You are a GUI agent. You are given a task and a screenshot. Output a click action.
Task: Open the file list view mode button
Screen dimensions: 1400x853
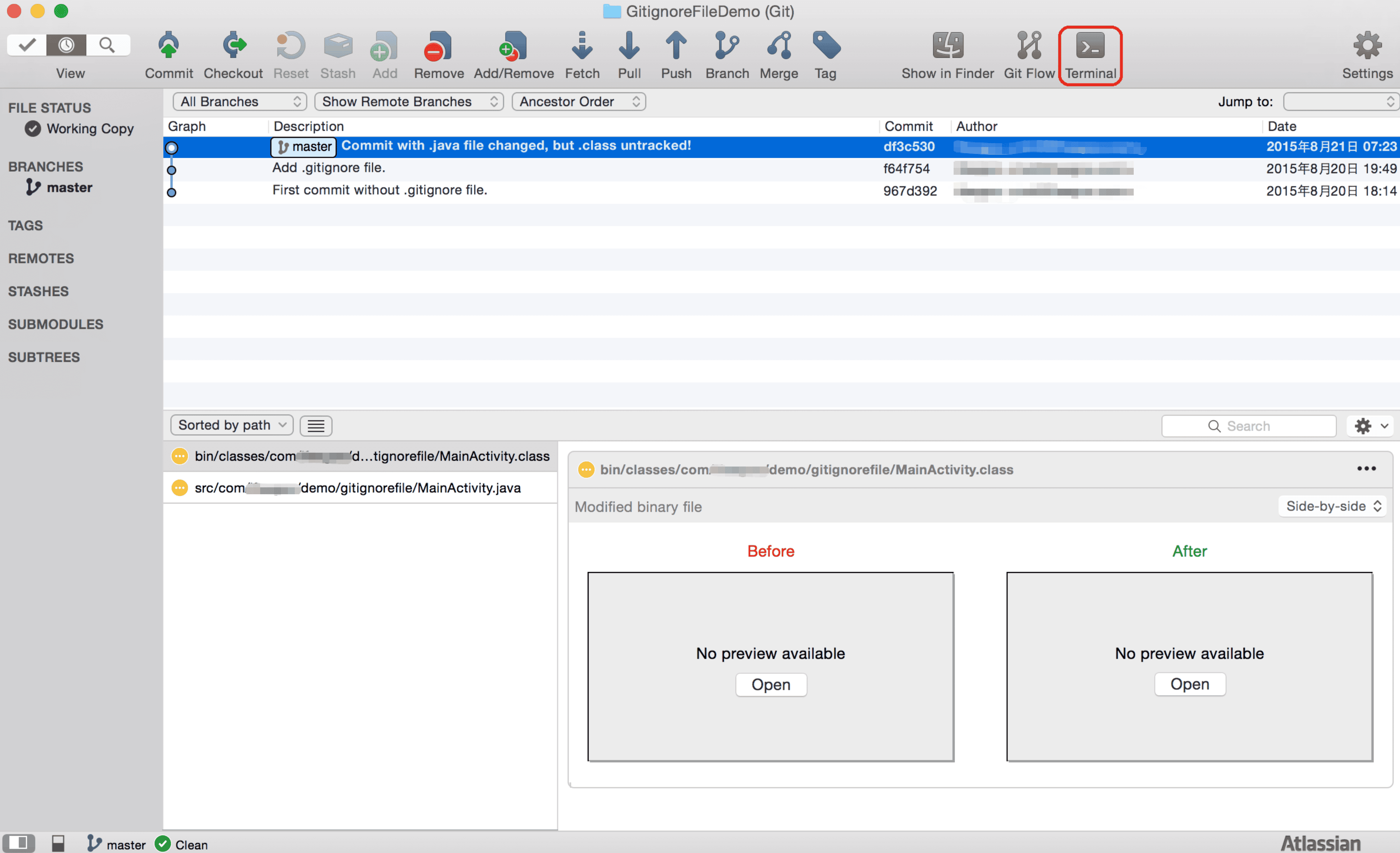(x=316, y=426)
